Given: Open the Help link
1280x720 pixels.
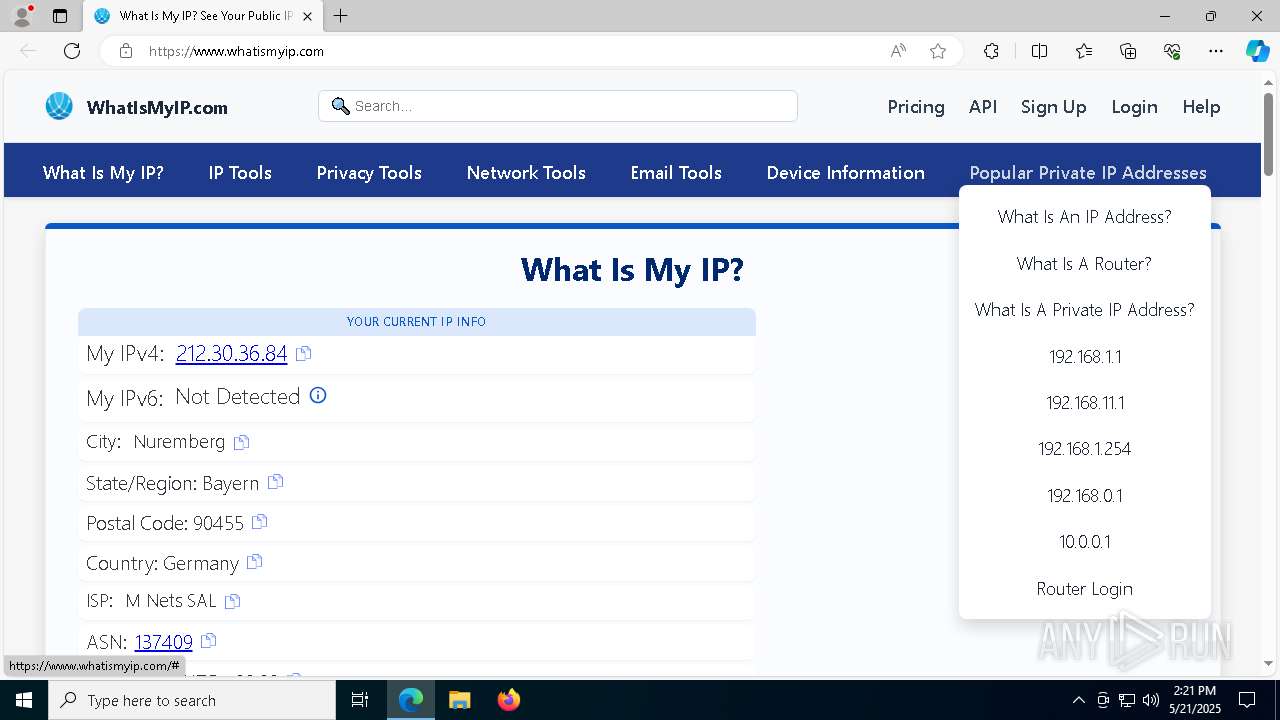Looking at the screenshot, I should (x=1201, y=107).
